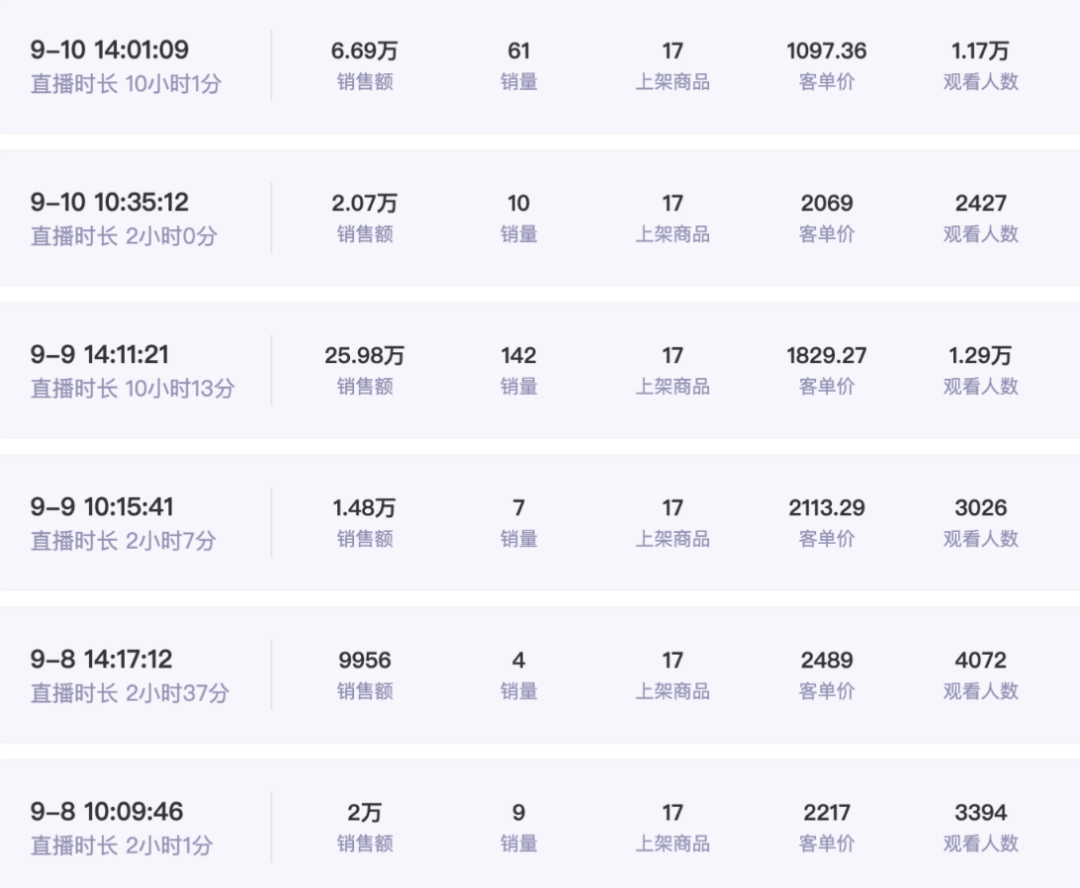Select the 2489 average order value
Image resolution: width=1080 pixels, height=888 pixels.
coord(826,660)
